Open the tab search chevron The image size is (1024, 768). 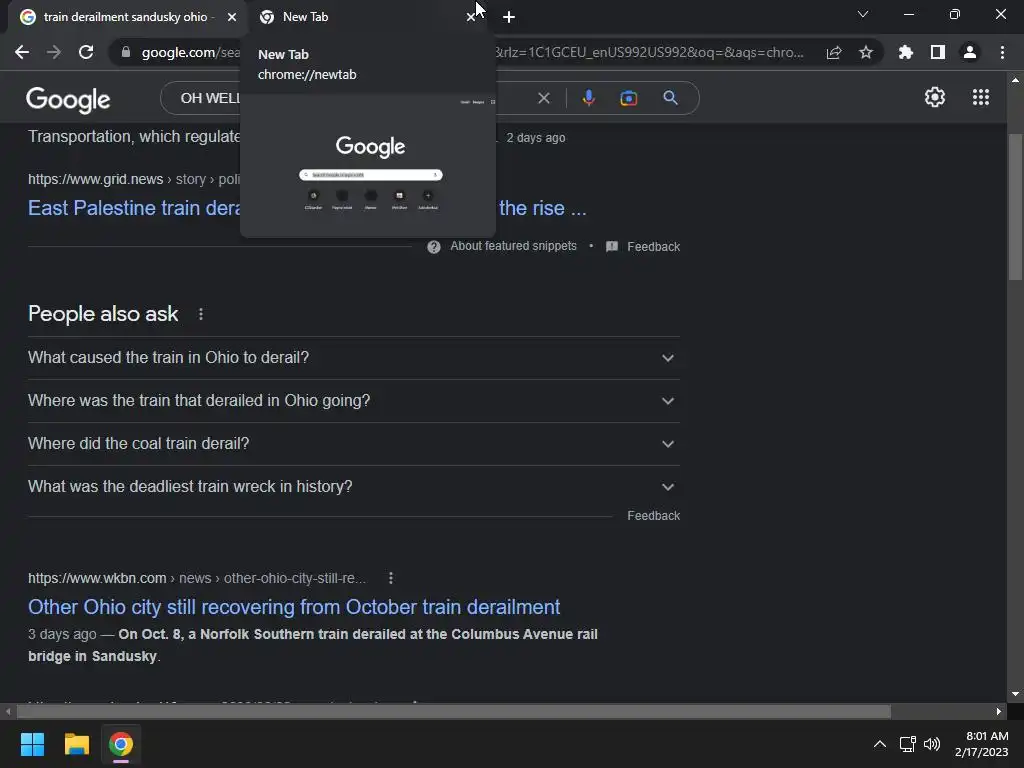point(863,14)
